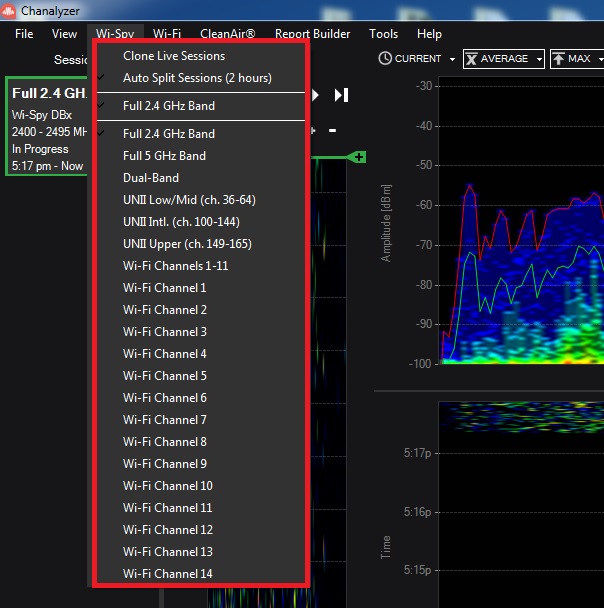Image resolution: width=604 pixels, height=608 pixels.
Task: Toggle Auto Split Sessions (2 hours)
Action: click(x=197, y=78)
